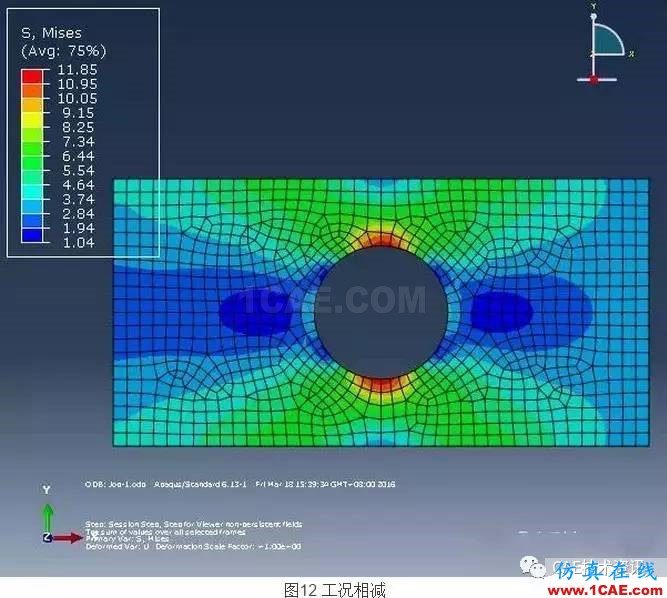Click the caption '图12 工况相减'

[334, 590]
